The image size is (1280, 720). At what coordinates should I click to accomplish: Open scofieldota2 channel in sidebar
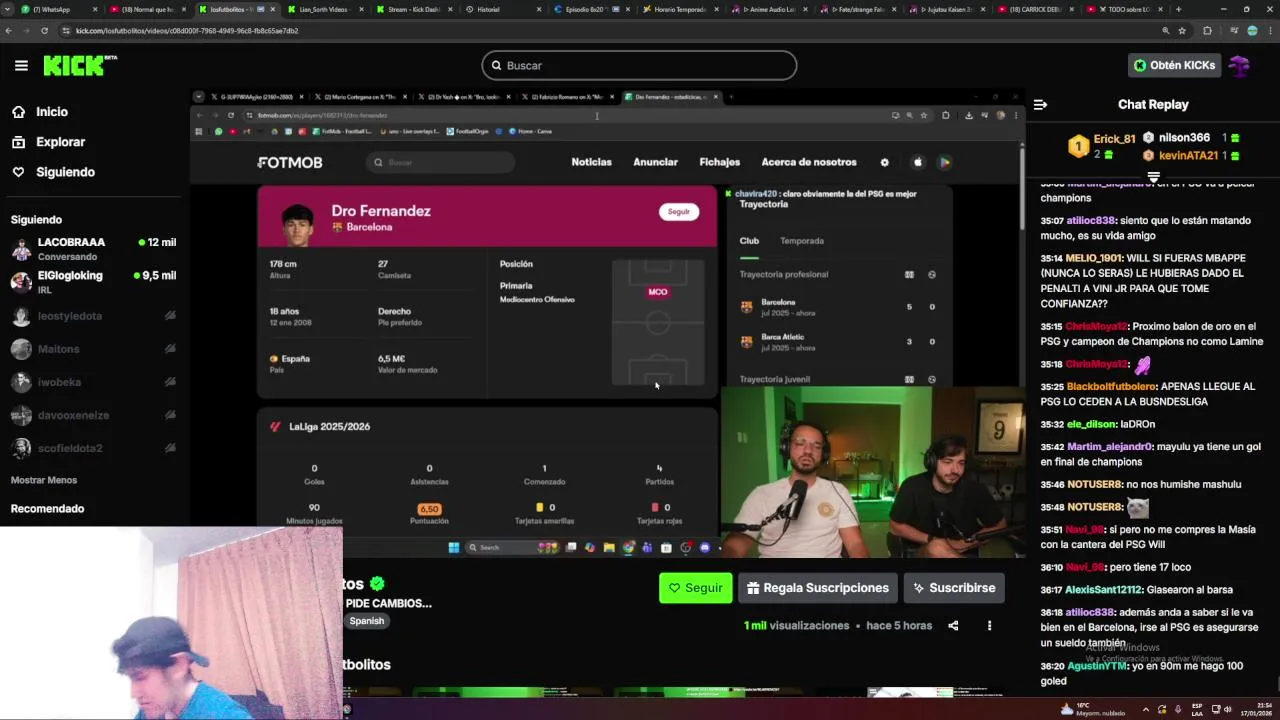(x=93, y=448)
